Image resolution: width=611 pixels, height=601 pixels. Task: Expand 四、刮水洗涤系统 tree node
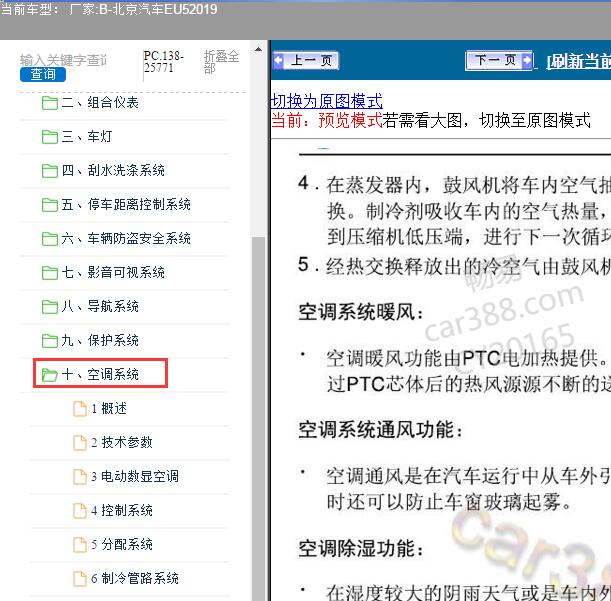(x=113, y=171)
